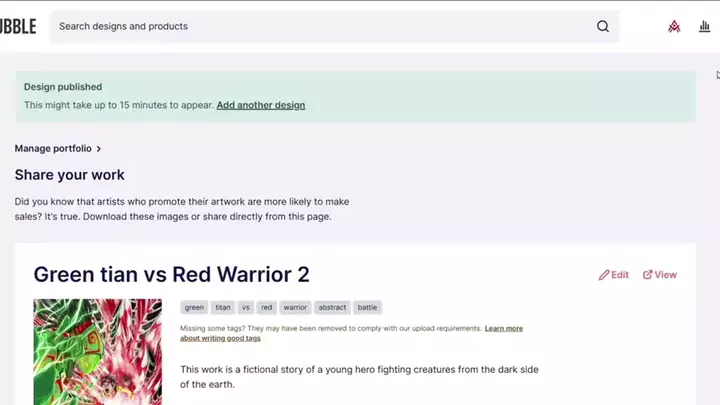Screen dimensions: 720x405
Task: Select the "titan" tag
Action: [223, 308]
